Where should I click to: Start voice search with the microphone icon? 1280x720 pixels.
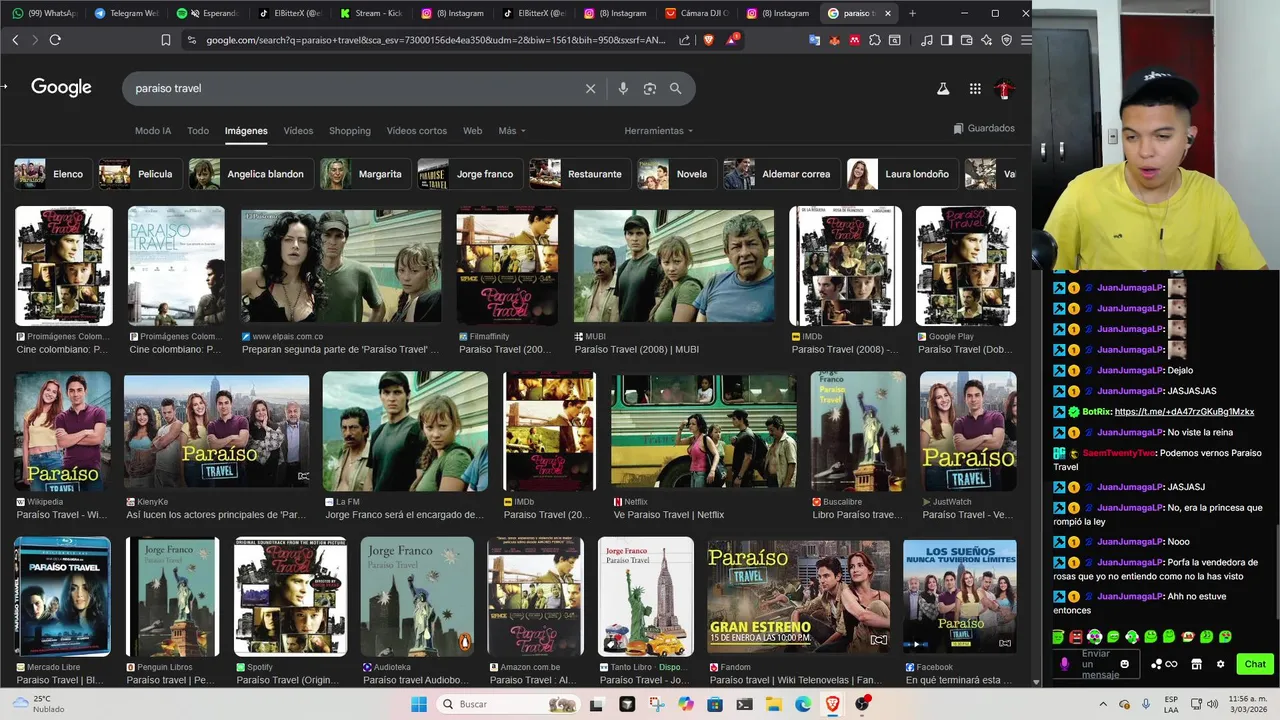click(x=623, y=88)
